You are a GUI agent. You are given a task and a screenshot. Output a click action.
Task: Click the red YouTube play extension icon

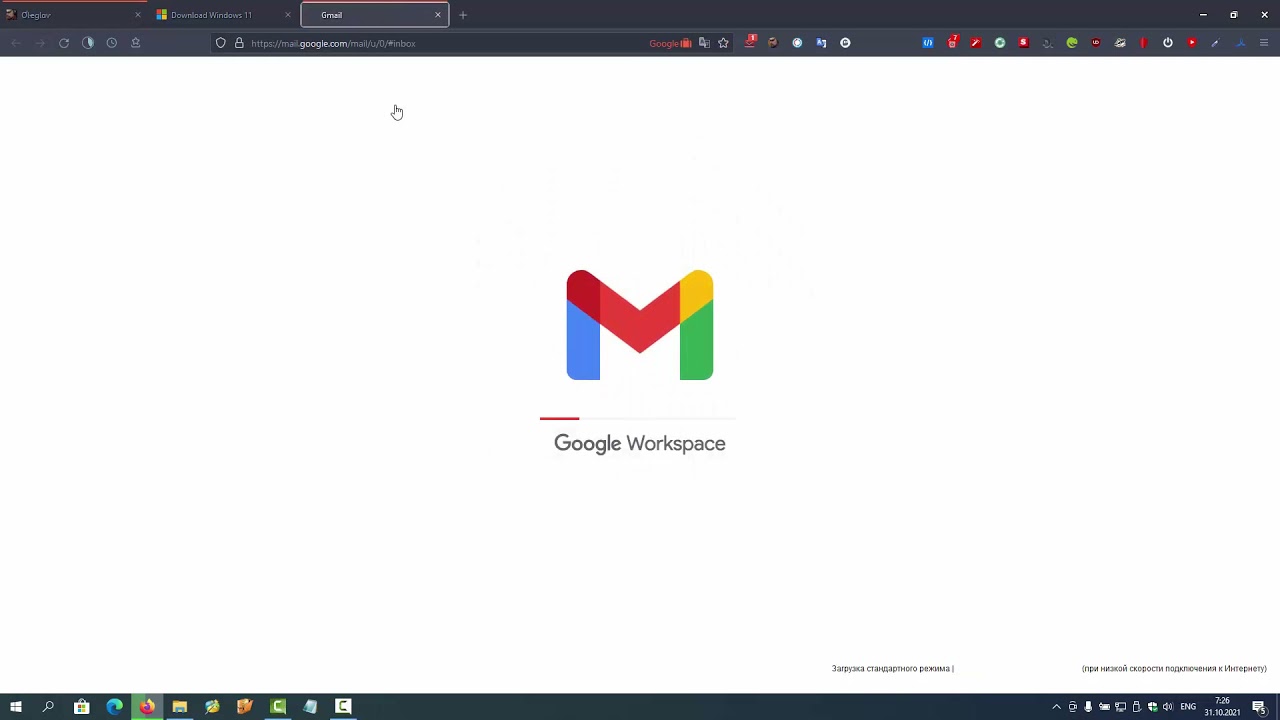click(1192, 43)
